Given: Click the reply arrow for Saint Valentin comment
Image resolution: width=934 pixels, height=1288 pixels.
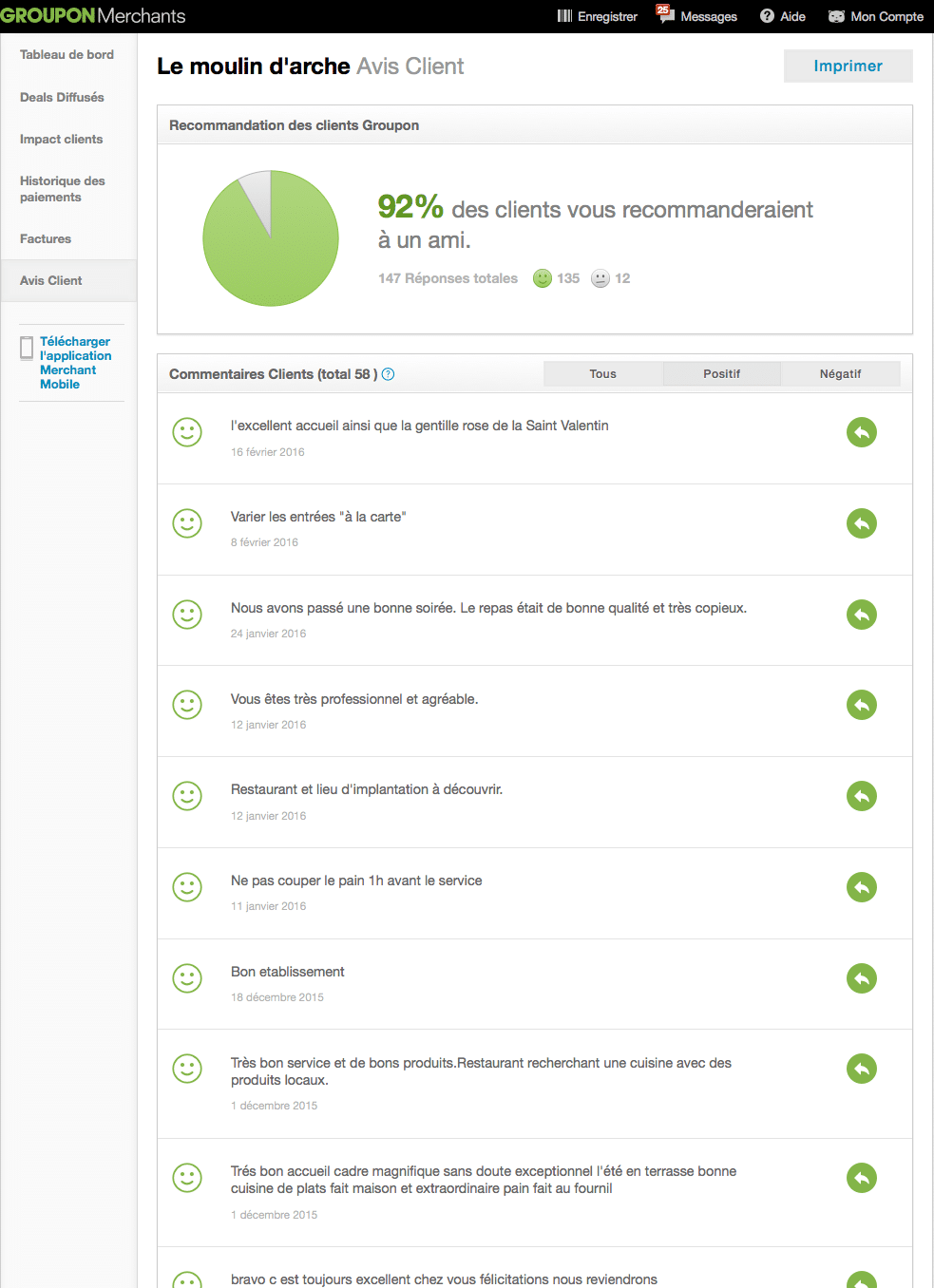Looking at the screenshot, I should click(x=861, y=432).
